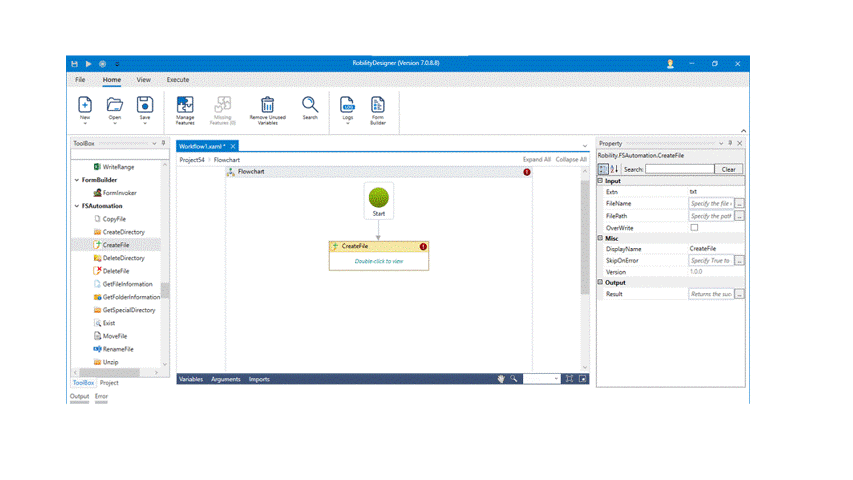Click the Search magnifier in the ribbon
This screenshot has height=480, width=853.
click(310, 105)
